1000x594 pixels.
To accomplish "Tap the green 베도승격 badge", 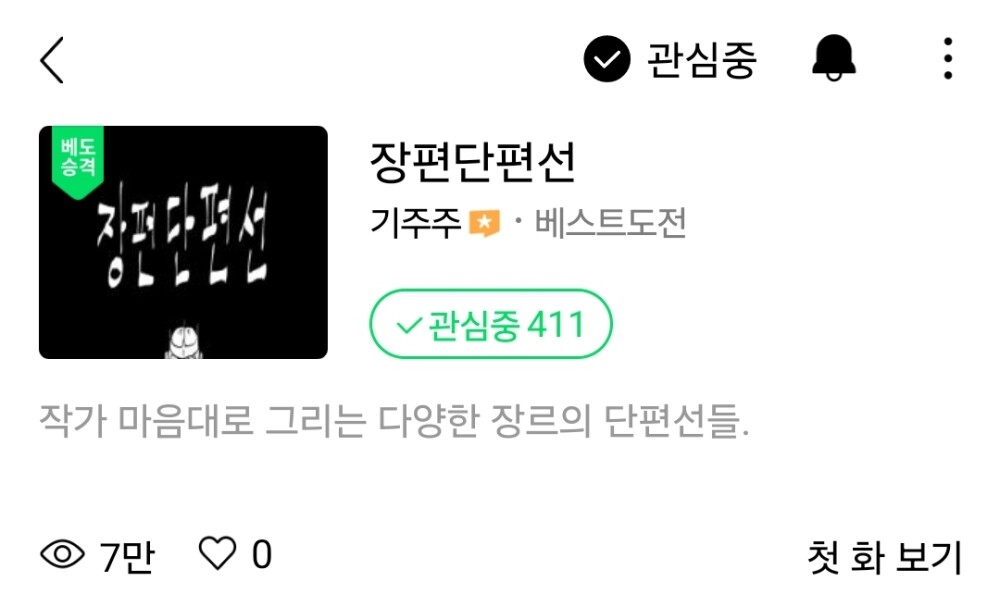I will (78, 161).
